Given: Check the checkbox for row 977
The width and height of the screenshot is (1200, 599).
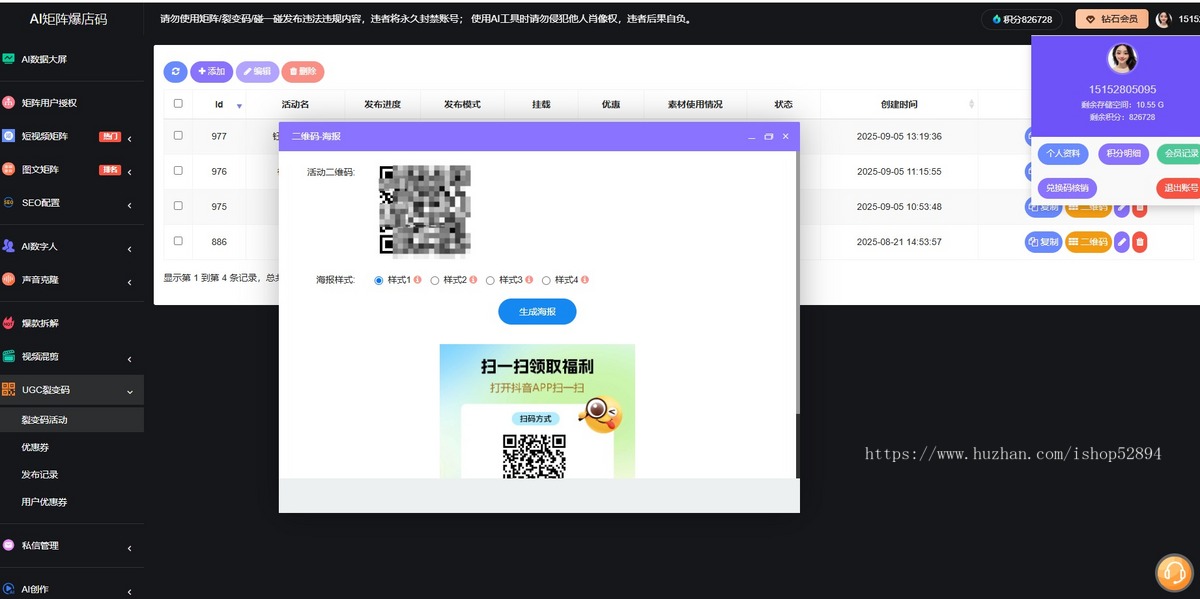Looking at the screenshot, I should pyautogui.click(x=178, y=135).
